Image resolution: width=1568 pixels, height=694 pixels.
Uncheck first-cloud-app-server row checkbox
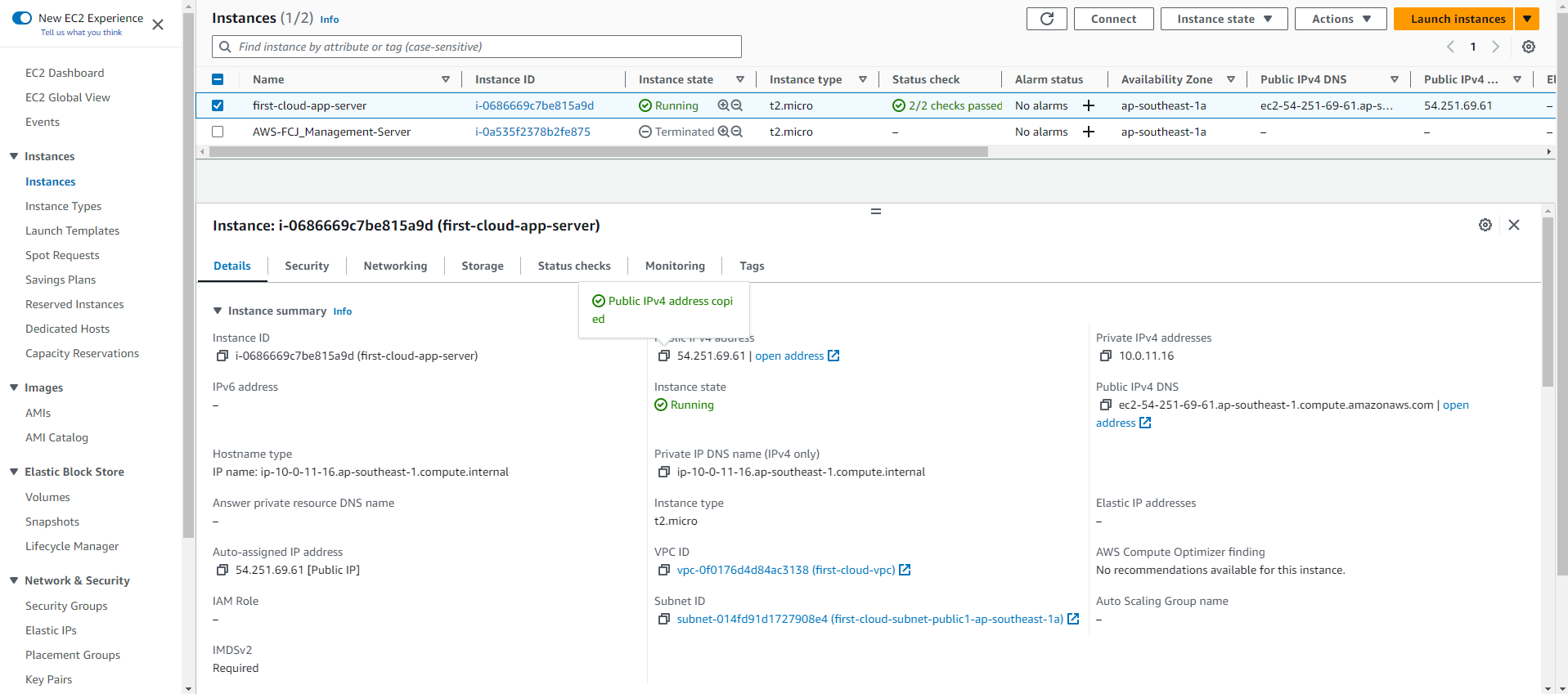[218, 105]
